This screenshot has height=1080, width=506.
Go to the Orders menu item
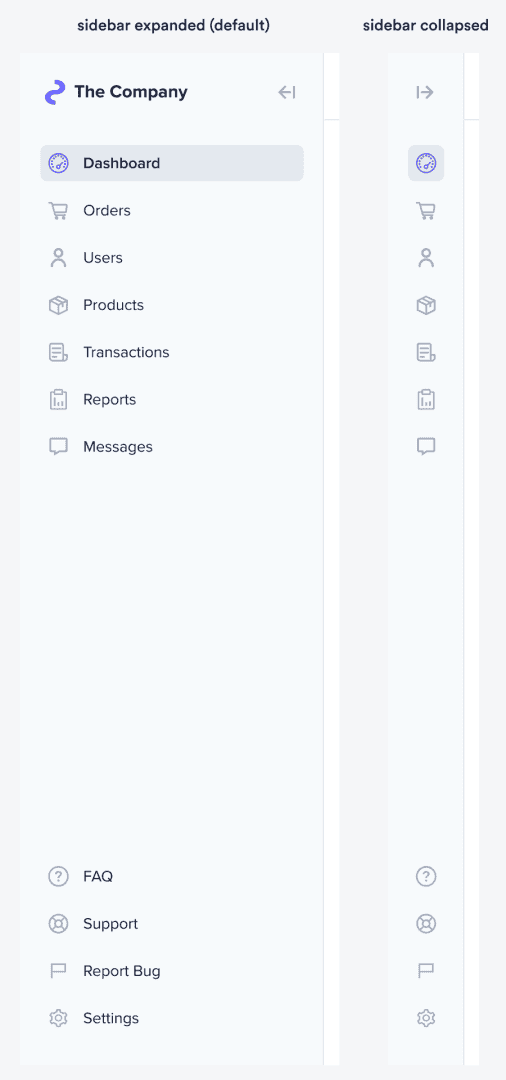(x=172, y=211)
